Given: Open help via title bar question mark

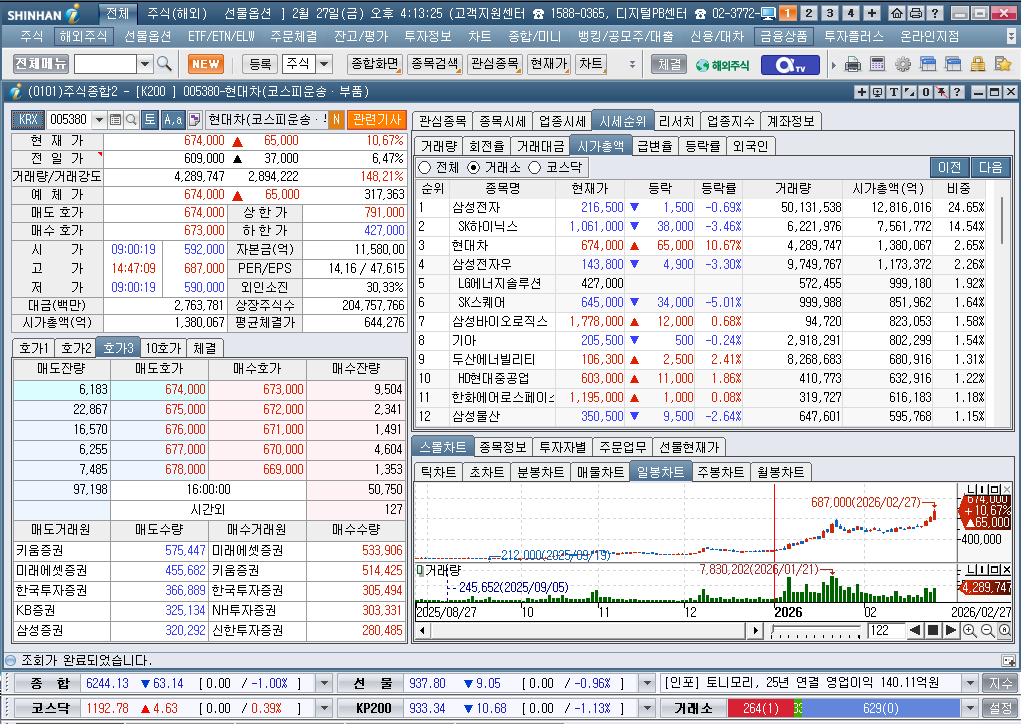Looking at the screenshot, I should pyautogui.click(x=934, y=13).
